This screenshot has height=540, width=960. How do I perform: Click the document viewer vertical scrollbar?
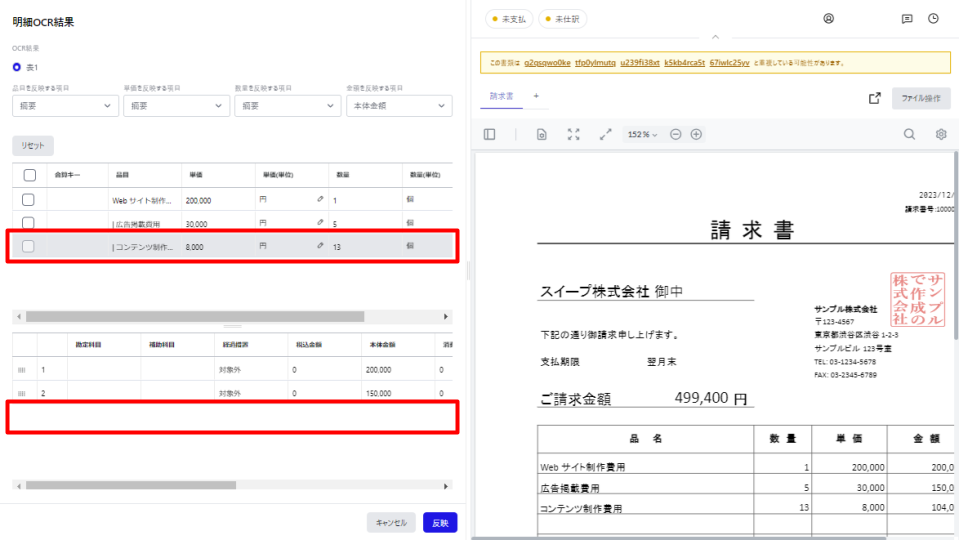pos(956,245)
